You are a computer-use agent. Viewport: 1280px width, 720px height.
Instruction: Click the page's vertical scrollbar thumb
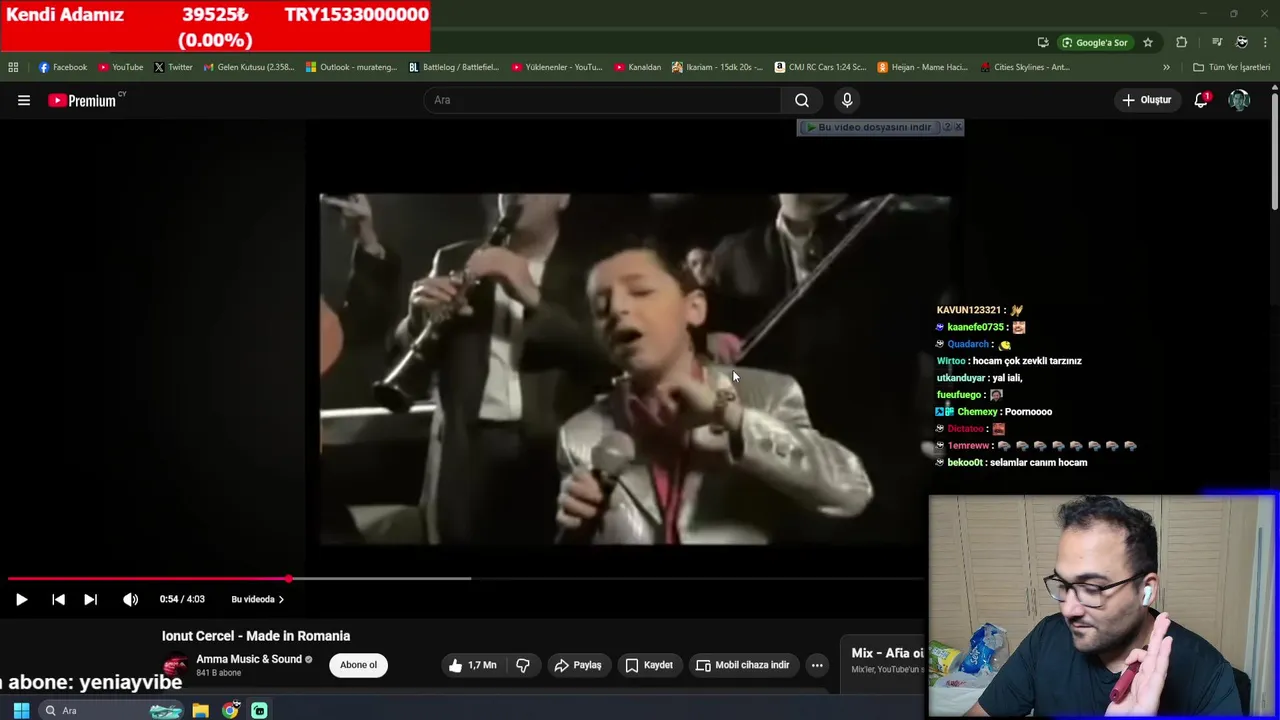(1274, 150)
